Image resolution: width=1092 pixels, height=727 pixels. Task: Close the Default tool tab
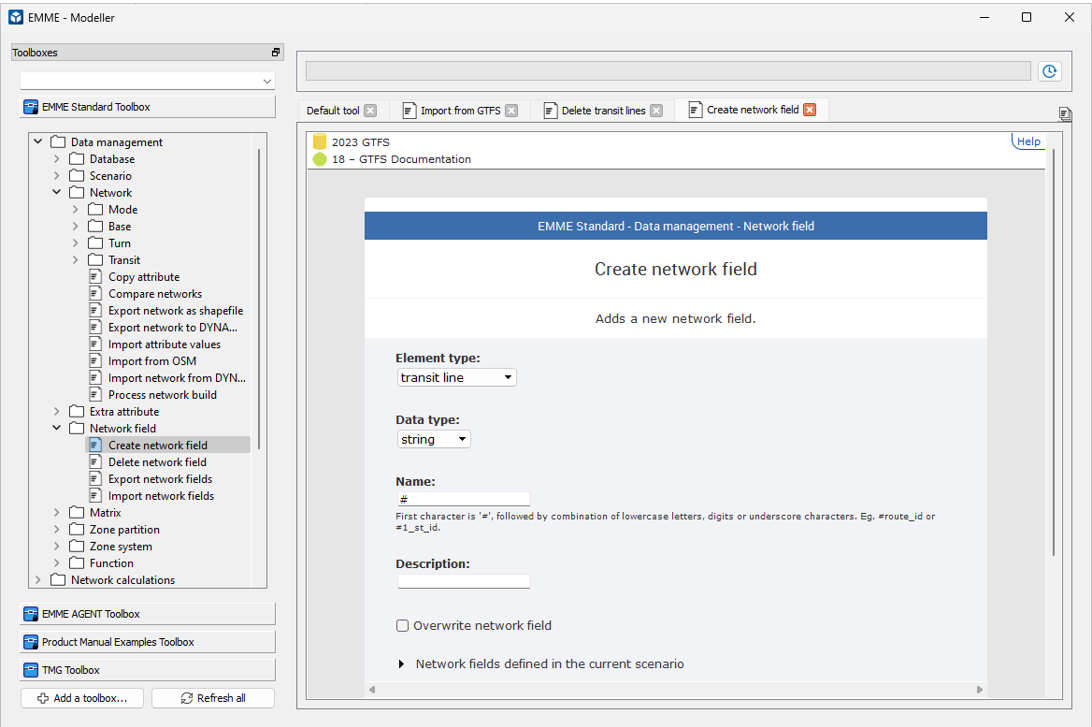(370, 111)
